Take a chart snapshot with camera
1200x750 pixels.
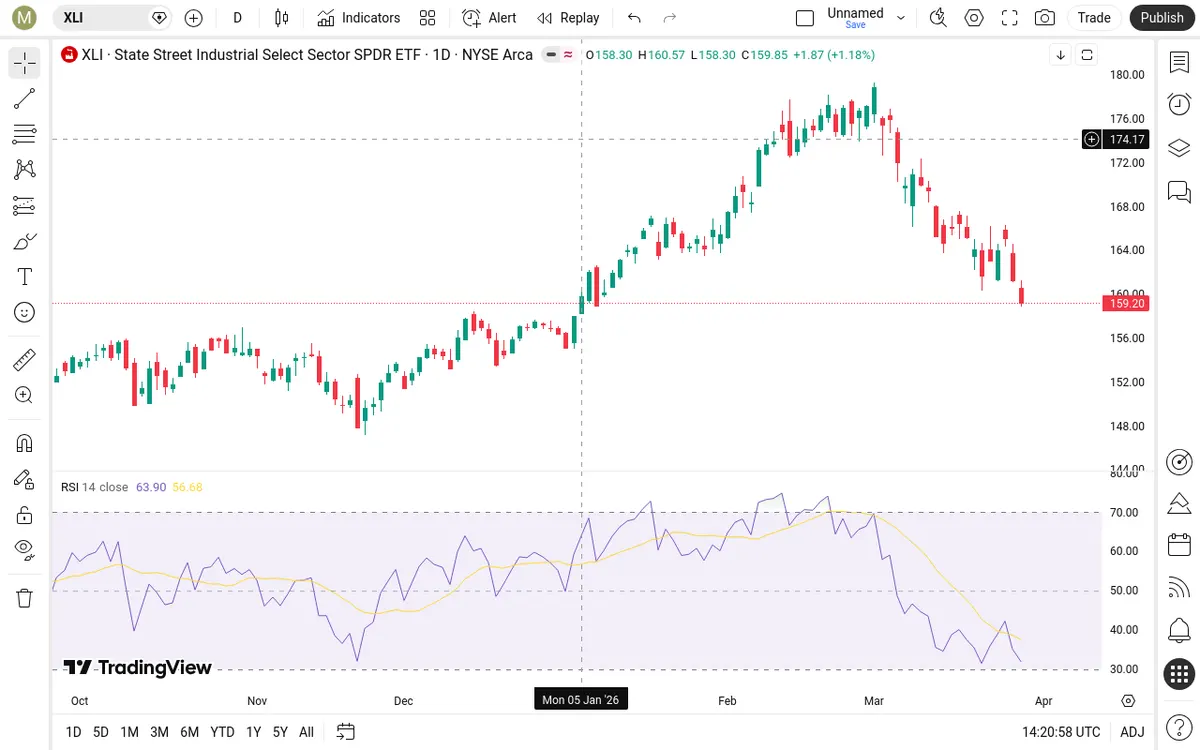pos(1045,18)
